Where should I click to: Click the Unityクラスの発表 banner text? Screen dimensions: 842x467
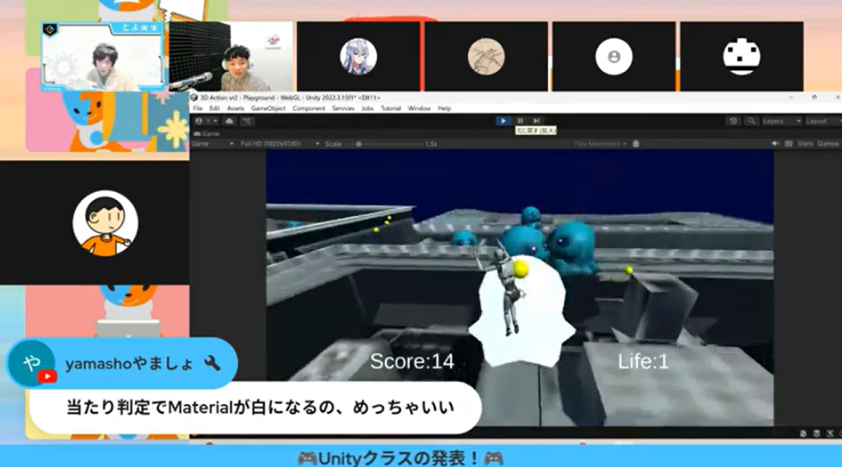pyautogui.click(x=400, y=458)
